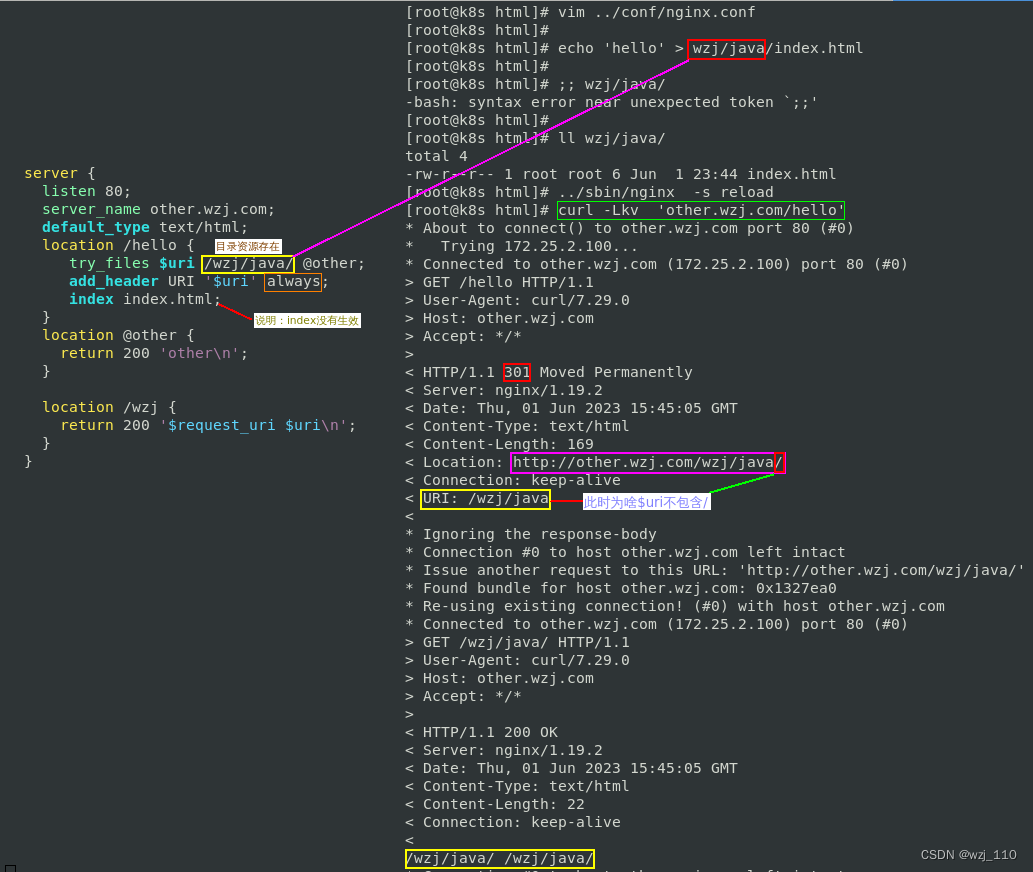Click the boxed always keyword after add_header
Screen dimensions: 1033x872
tap(293, 281)
